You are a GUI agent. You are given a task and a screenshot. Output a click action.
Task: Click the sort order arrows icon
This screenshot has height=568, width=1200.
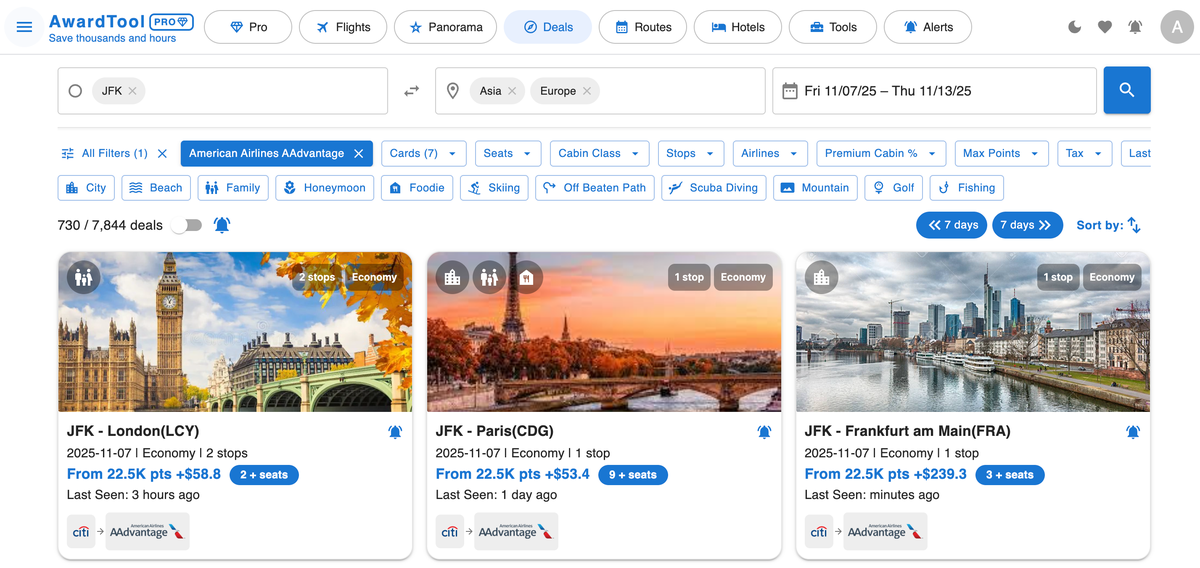[x=1134, y=225]
